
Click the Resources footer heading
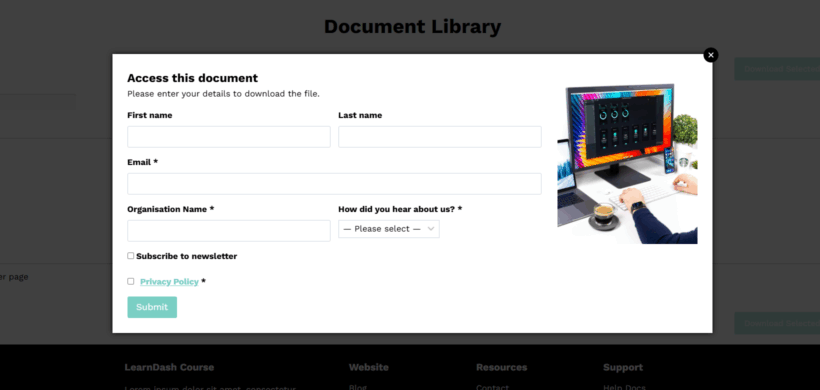(502, 367)
